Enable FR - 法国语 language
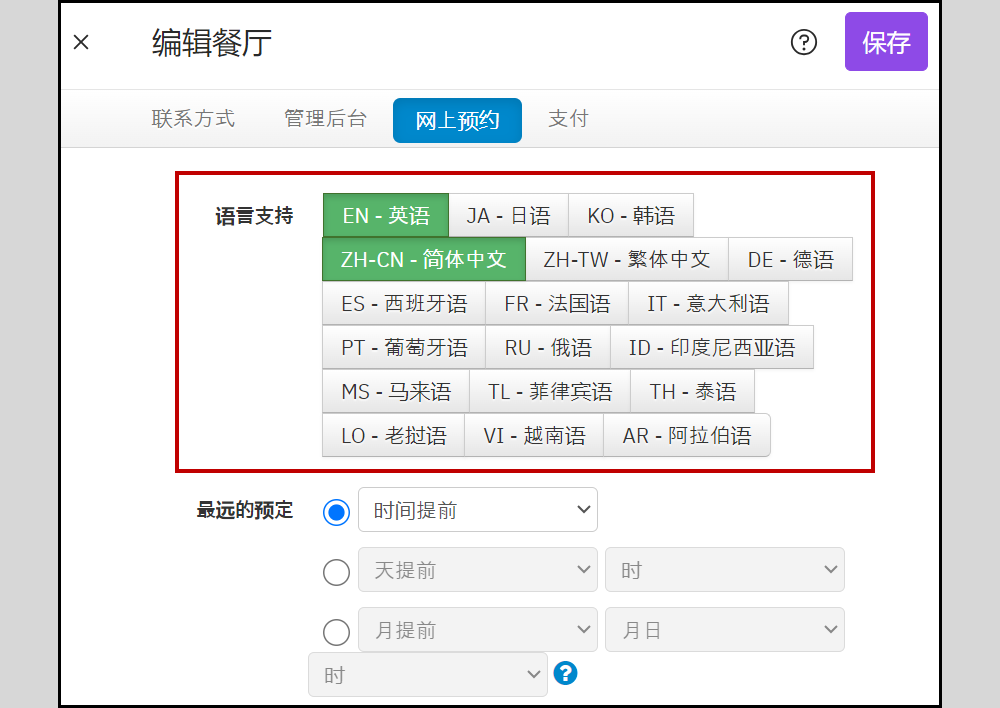This screenshot has height=708, width=1000. [x=557, y=304]
